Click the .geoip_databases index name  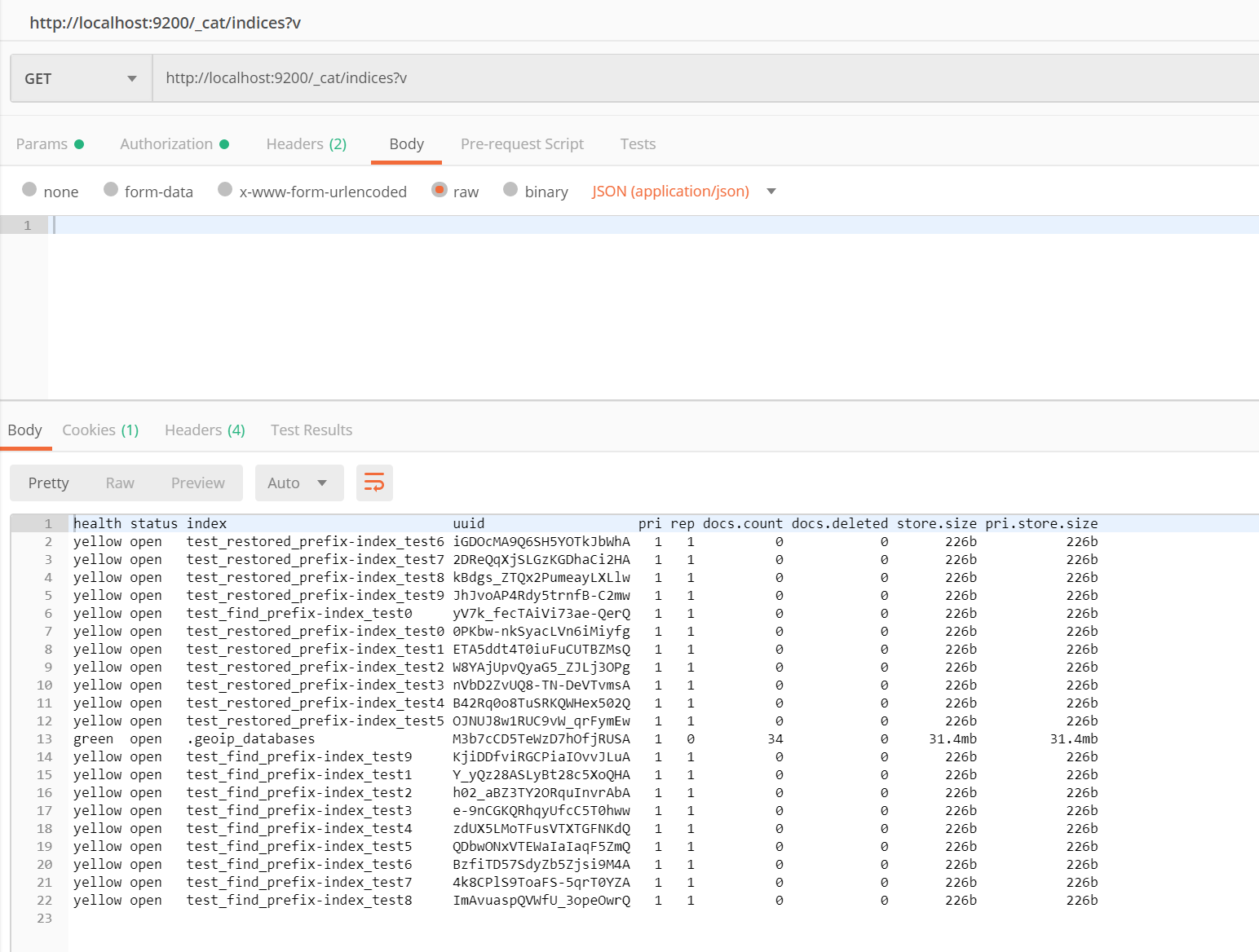click(x=250, y=738)
